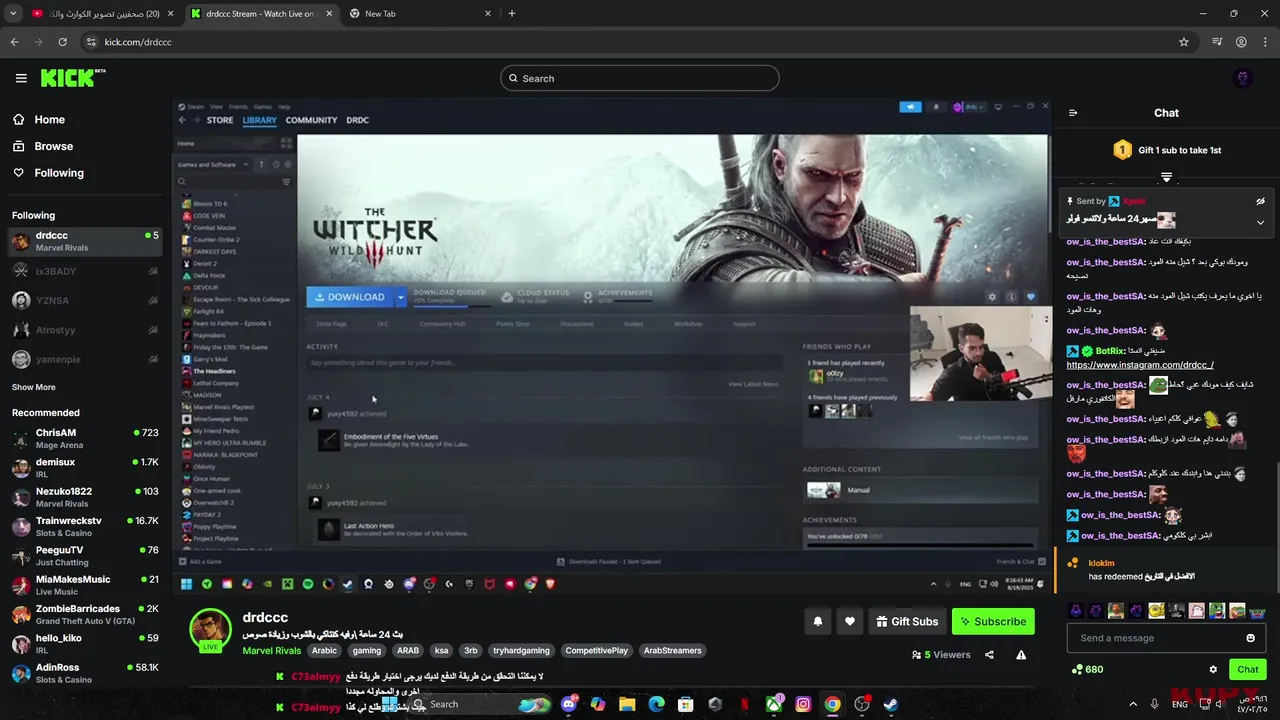Open Microsoft Edge from the taskbar

(x=656, y=704)
